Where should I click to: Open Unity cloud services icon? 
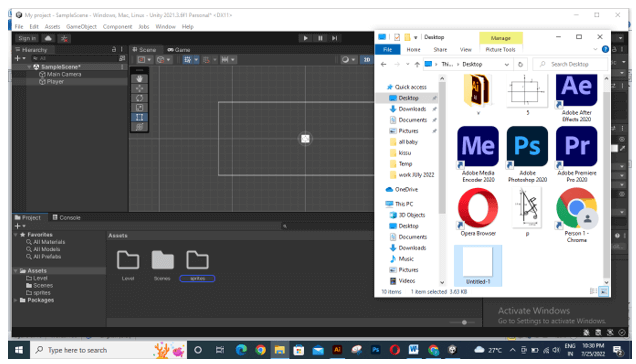coord(48,38)
